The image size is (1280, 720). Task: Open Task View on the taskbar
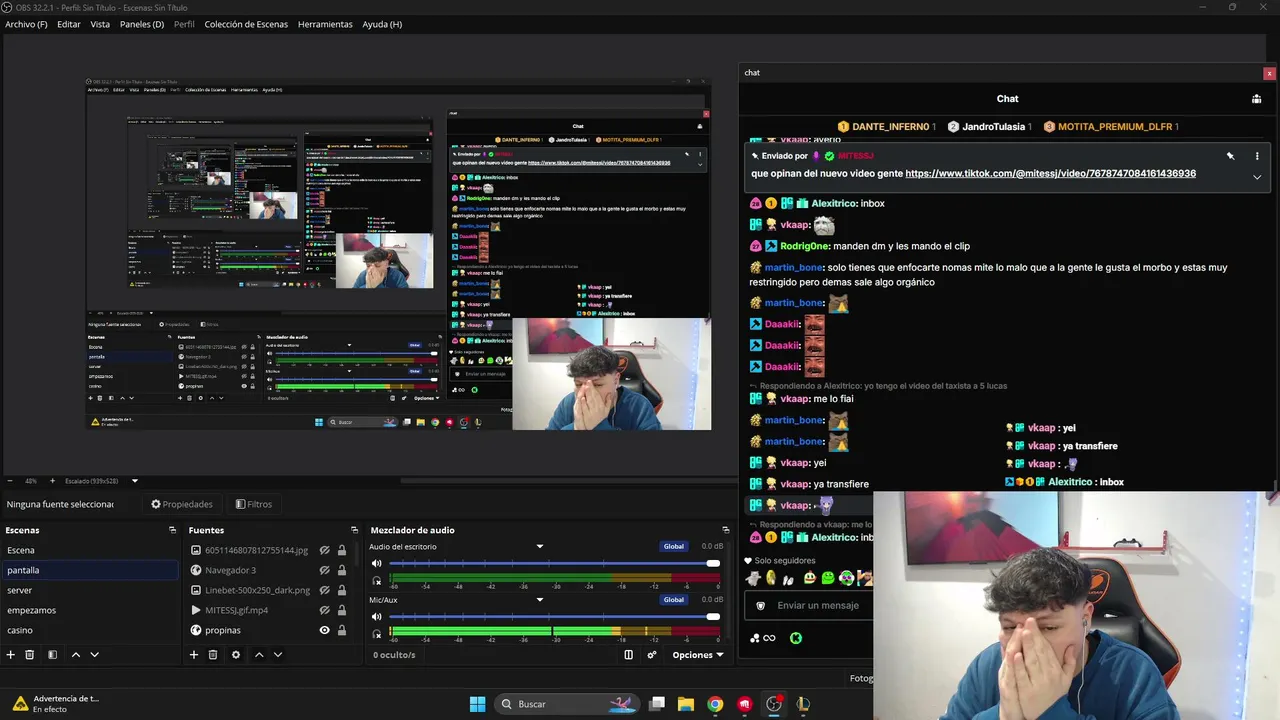click(657, 704)
